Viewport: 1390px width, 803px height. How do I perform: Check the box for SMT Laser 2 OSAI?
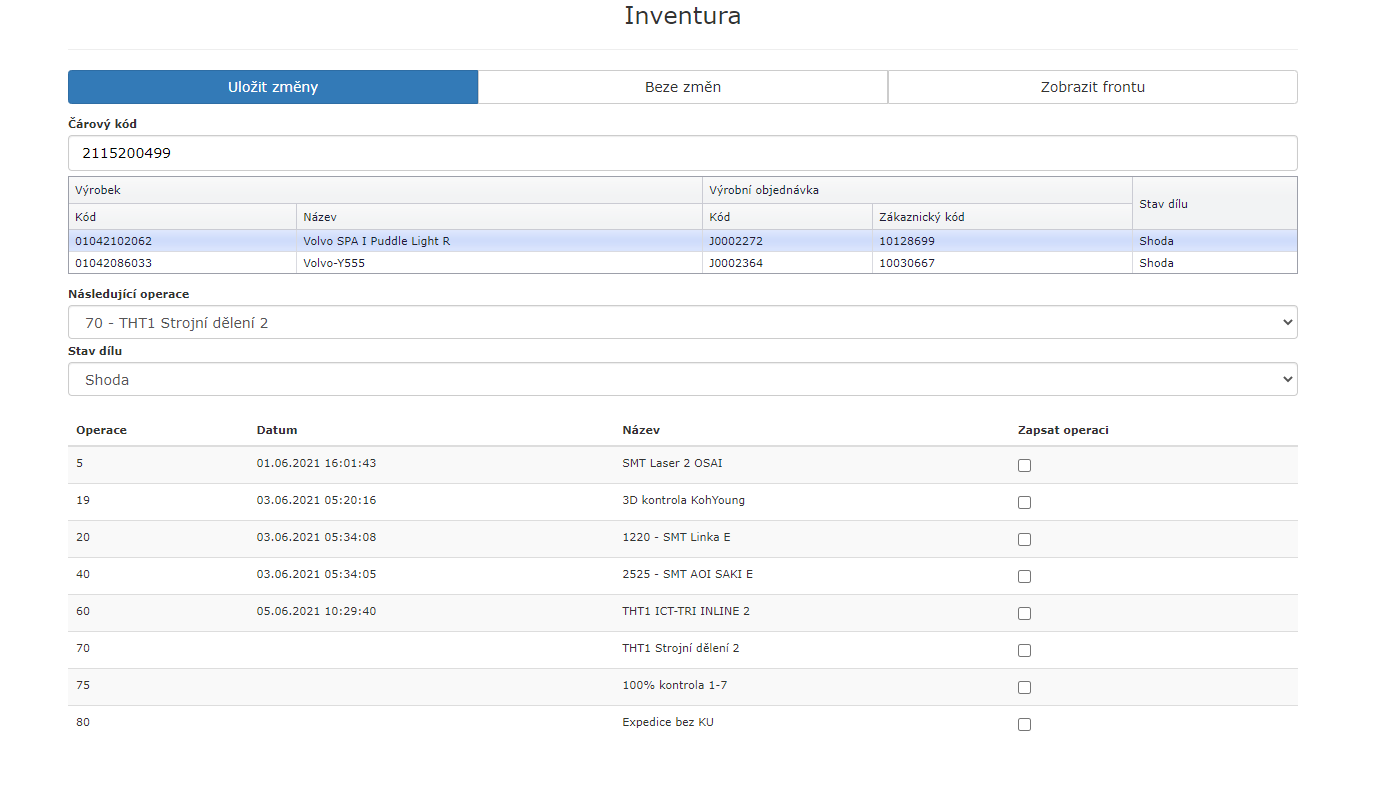click(x=1024, y=465)
